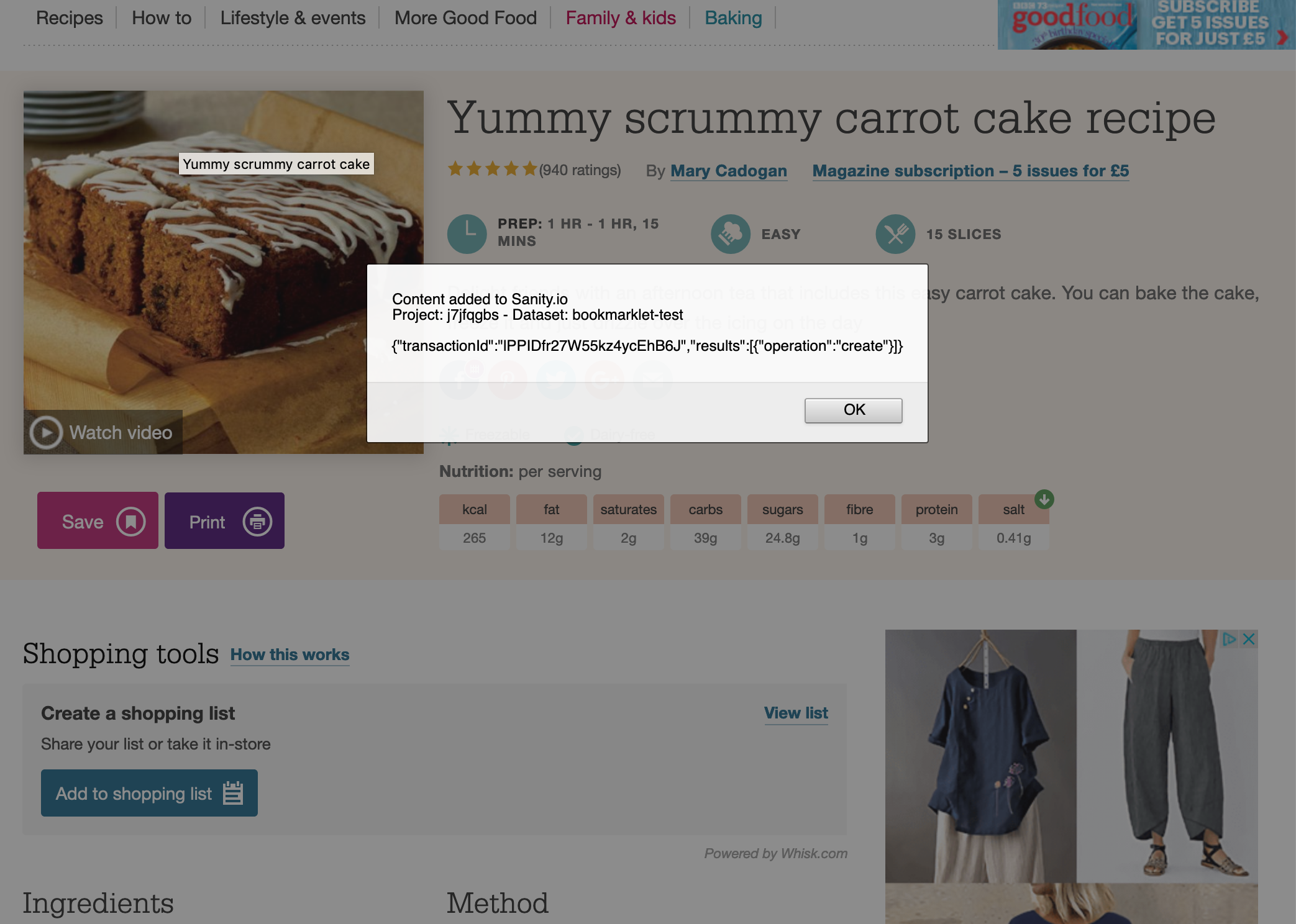Click OK in the Sanity.io alert dialog
Screen dimensions: 1296x924
coord(853,410)
